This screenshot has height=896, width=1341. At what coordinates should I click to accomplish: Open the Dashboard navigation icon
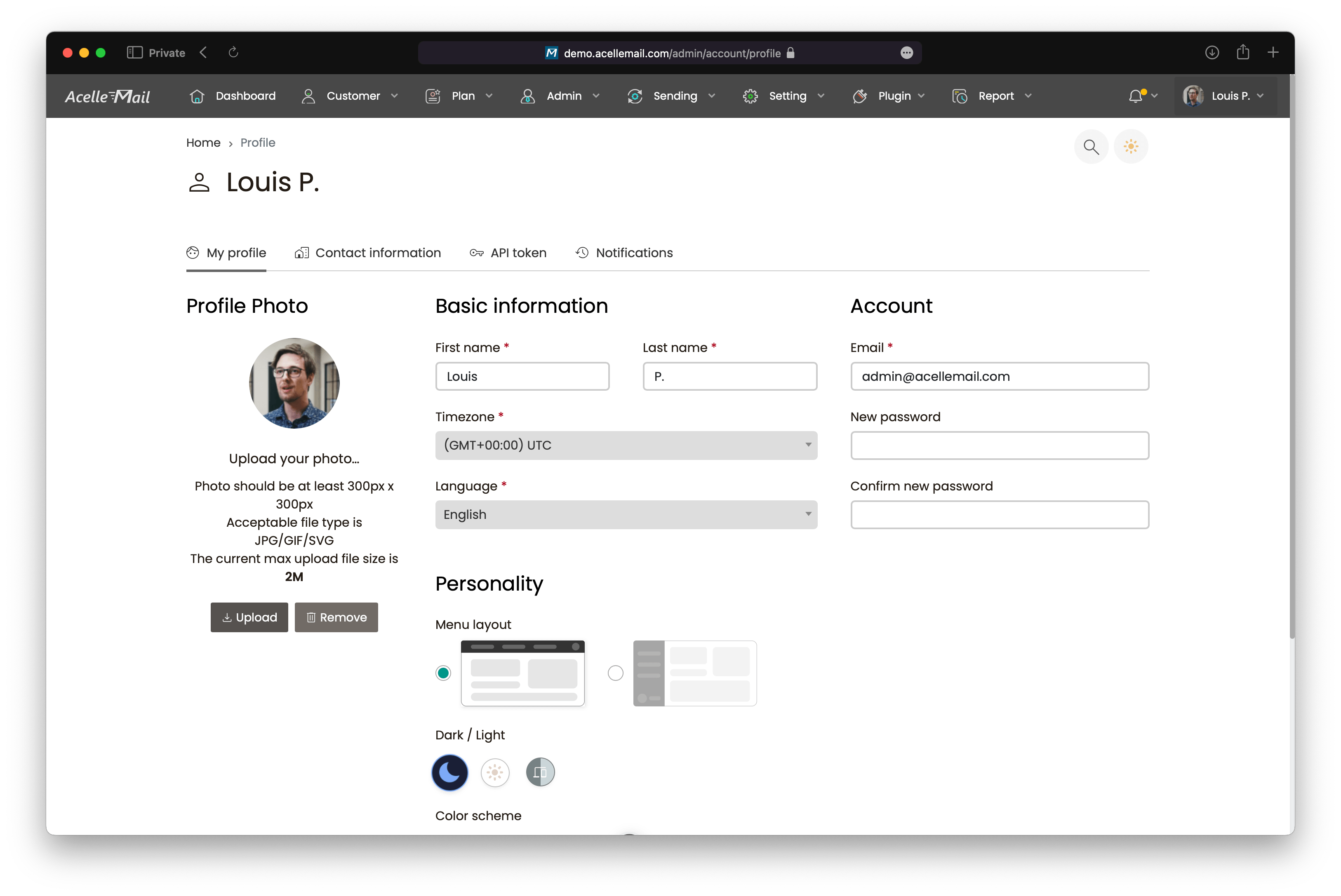click(198, 96)
